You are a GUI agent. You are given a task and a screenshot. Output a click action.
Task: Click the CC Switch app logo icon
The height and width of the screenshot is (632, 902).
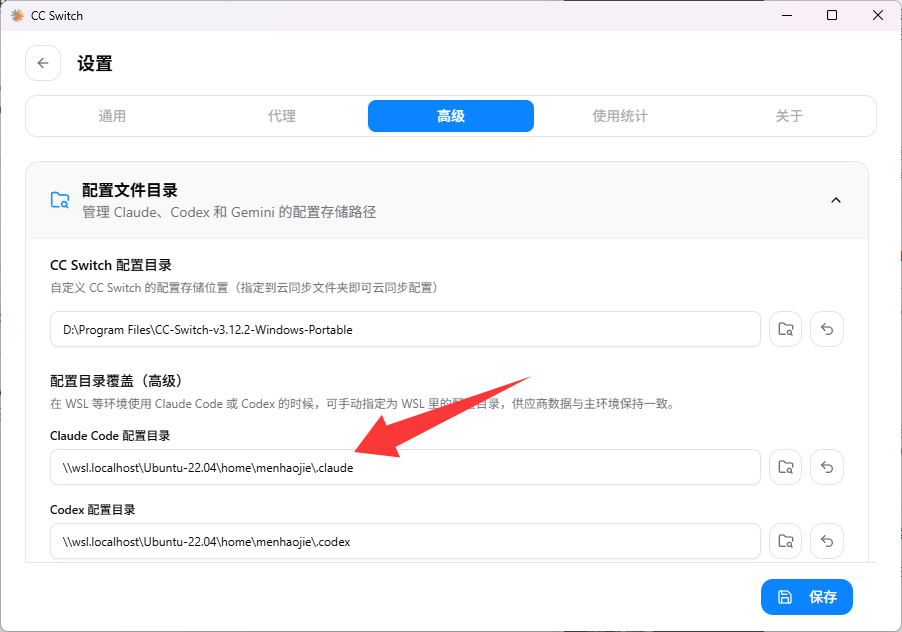(x=17, y=16)
